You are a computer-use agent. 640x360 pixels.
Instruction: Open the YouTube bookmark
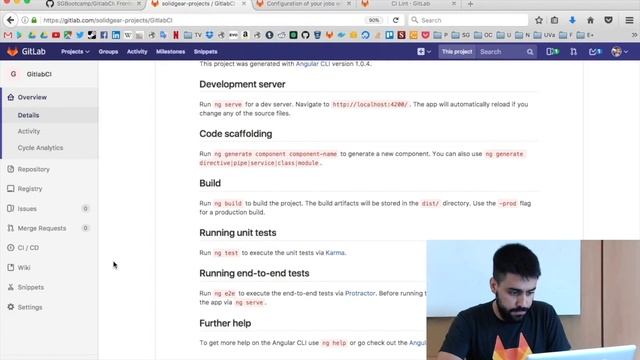click(x=56, y=35)
